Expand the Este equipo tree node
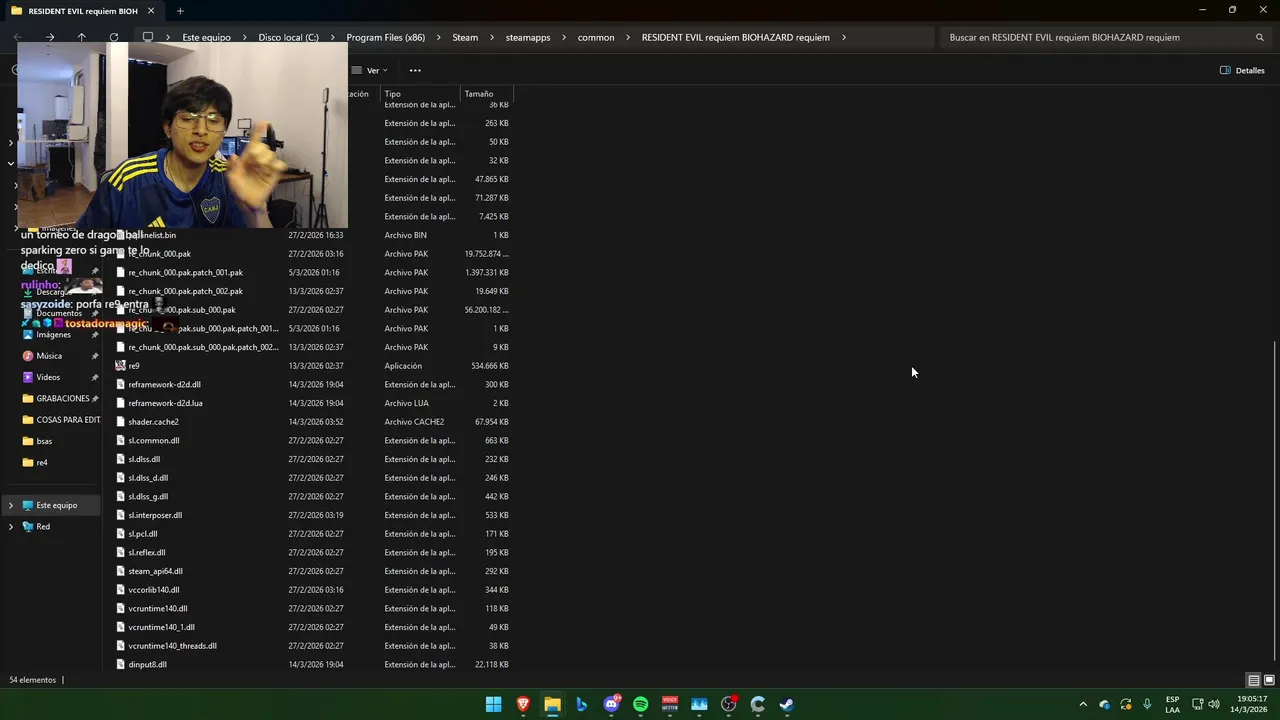 pos(11,505)
